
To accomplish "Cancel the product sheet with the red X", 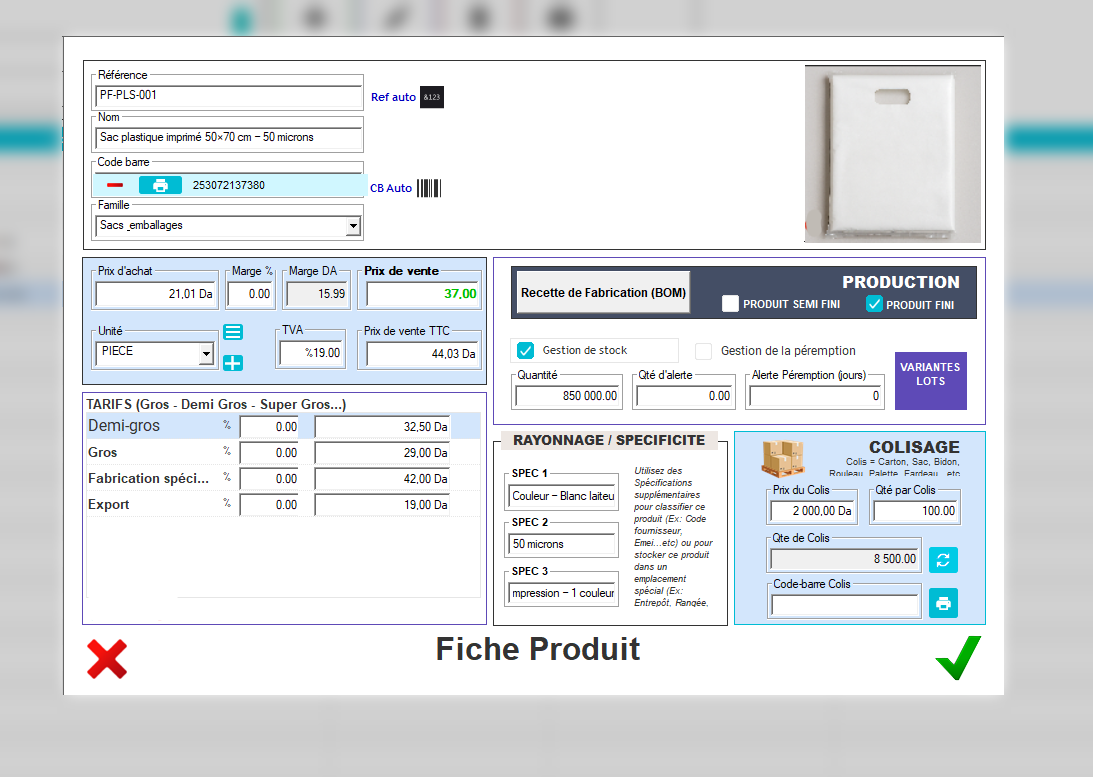I will (x=106, y=658).
